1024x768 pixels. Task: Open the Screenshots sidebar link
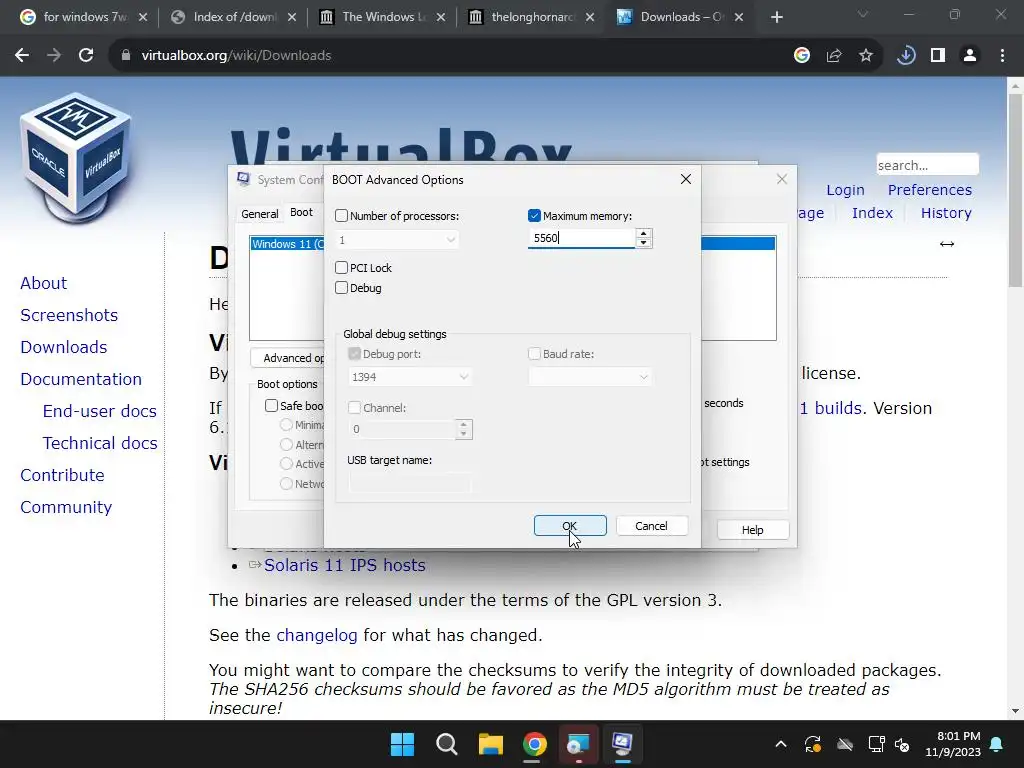pos(69,315)
